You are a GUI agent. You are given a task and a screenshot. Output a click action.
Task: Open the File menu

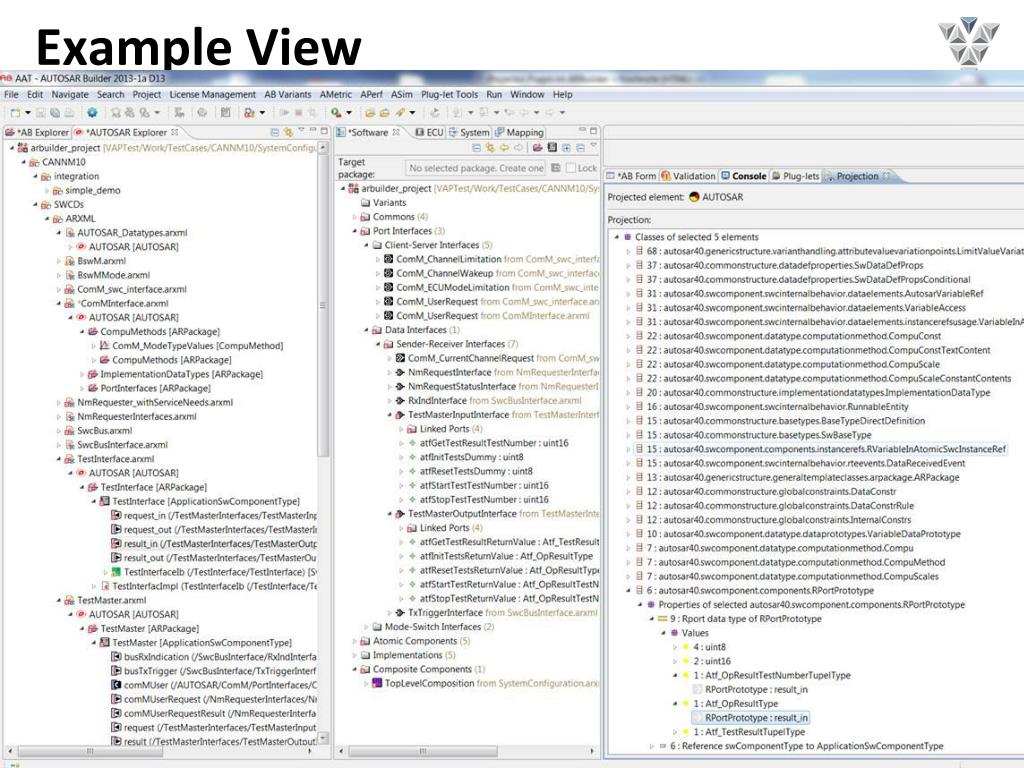(12, 94)
